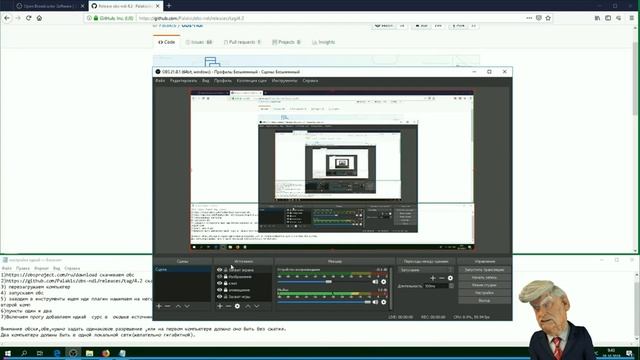This screenshot has height=360, width=640.
Task: Open Task View on the taskbar
Action: coord(40,353)
